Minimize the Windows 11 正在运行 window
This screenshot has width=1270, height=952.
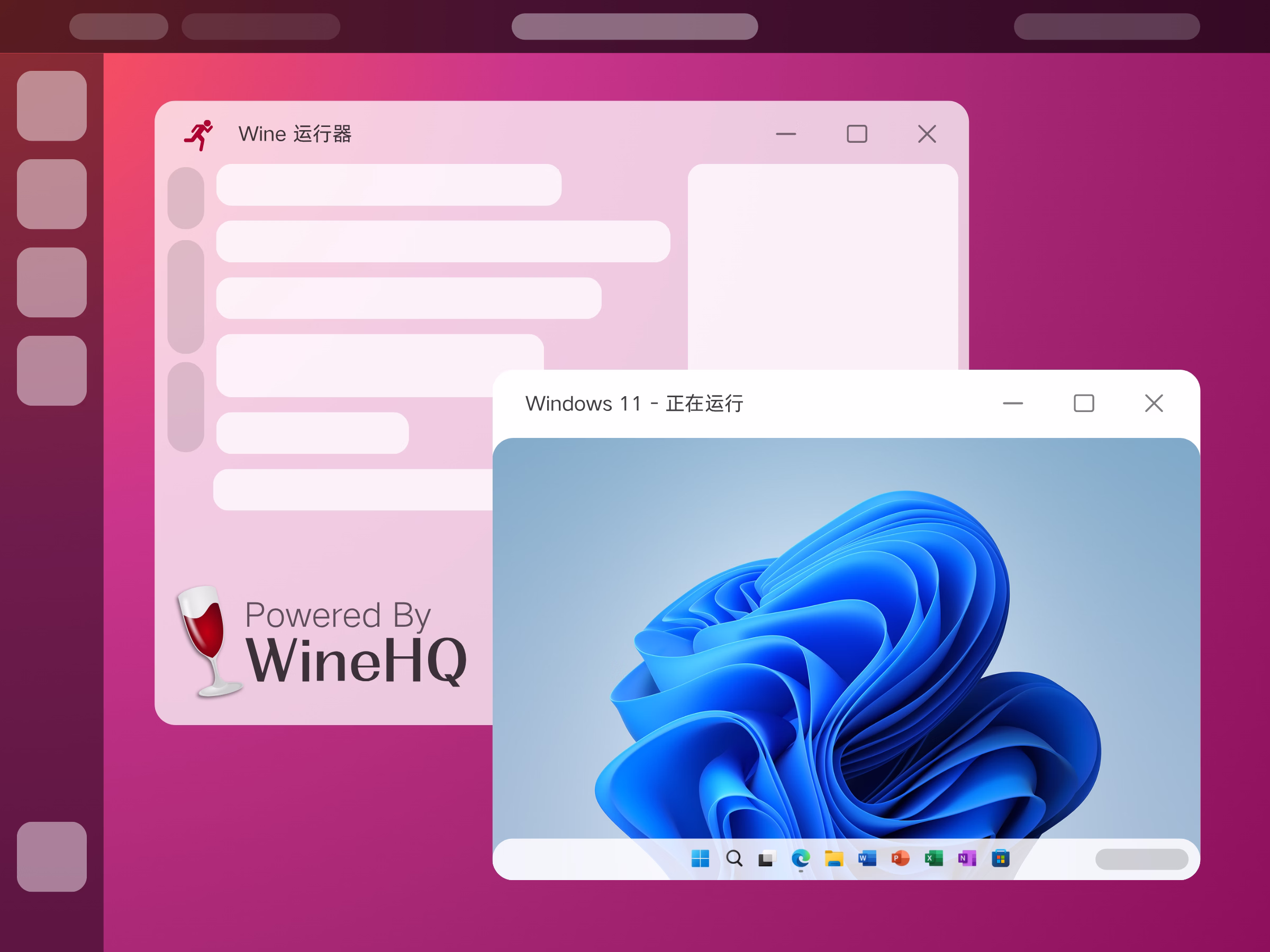coord(1013,404)
